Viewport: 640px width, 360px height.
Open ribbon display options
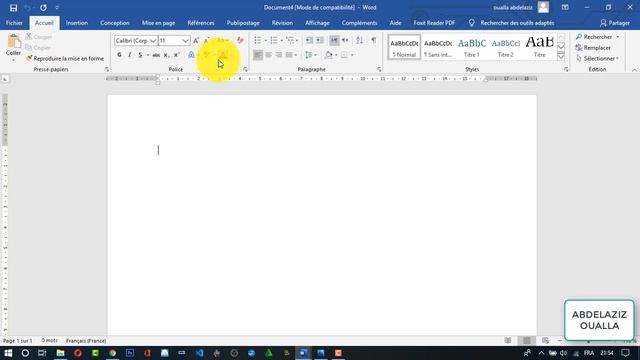pos(565,8)
